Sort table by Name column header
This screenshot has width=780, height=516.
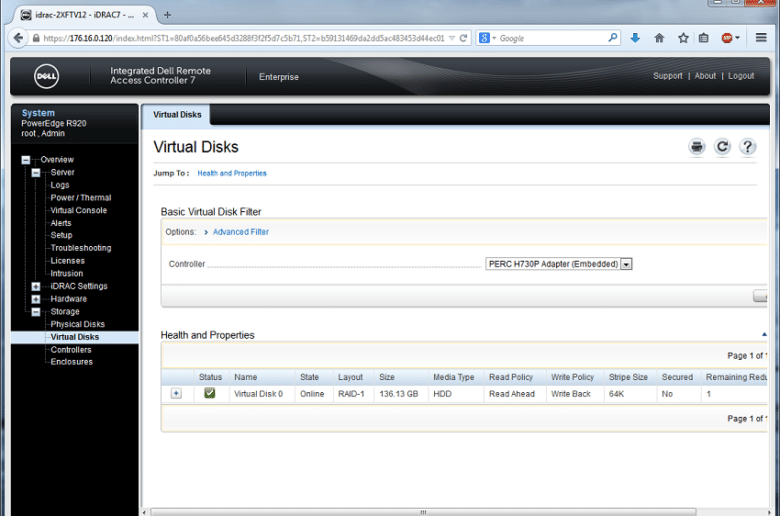click(x=246, y=377)
